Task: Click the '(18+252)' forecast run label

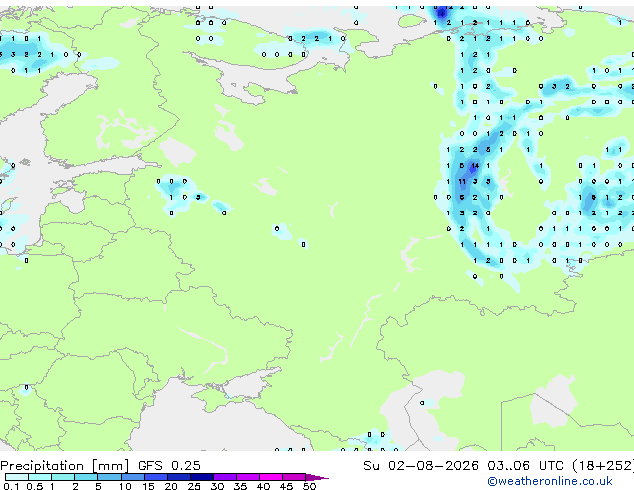Action: [603, 466]
